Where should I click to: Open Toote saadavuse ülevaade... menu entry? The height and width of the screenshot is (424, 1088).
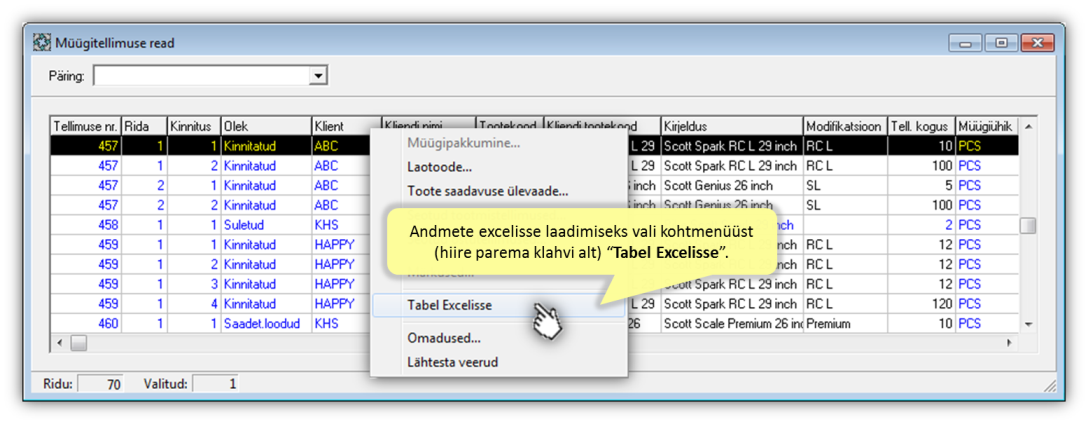coord(487,190)
